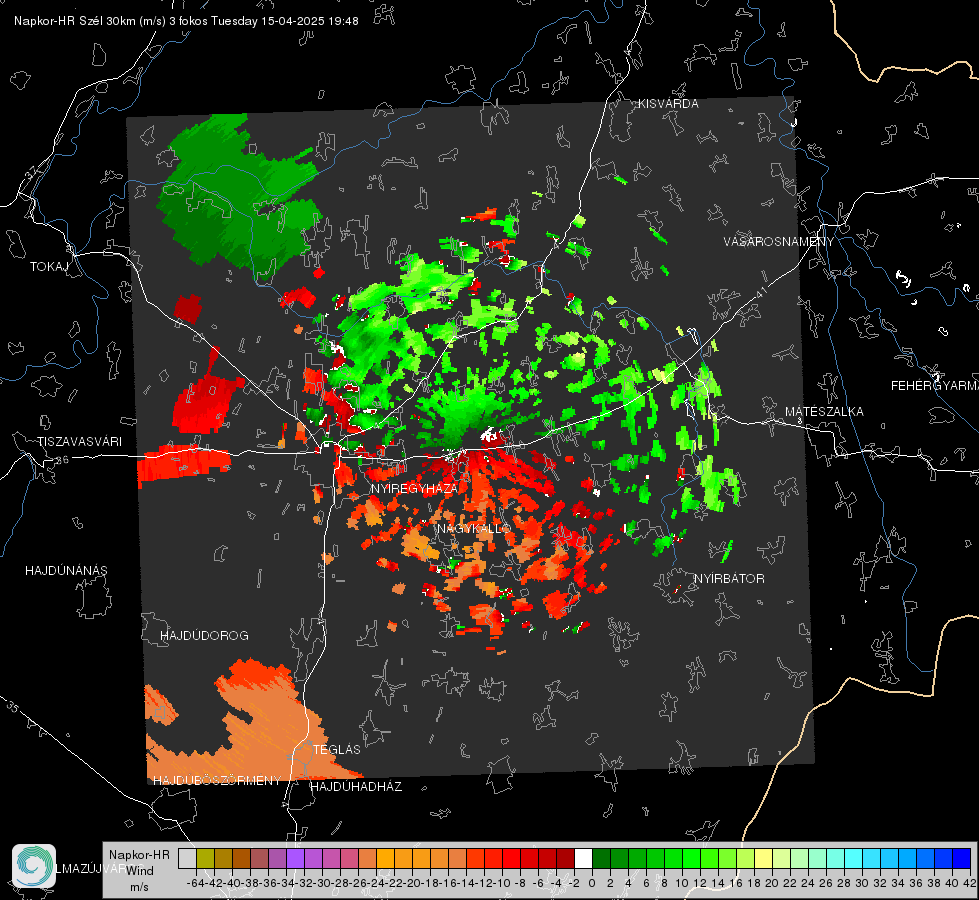979x900 pixels.
Task: Click the HAJDÚHADHÁZ town label
Action: point(356,787)
